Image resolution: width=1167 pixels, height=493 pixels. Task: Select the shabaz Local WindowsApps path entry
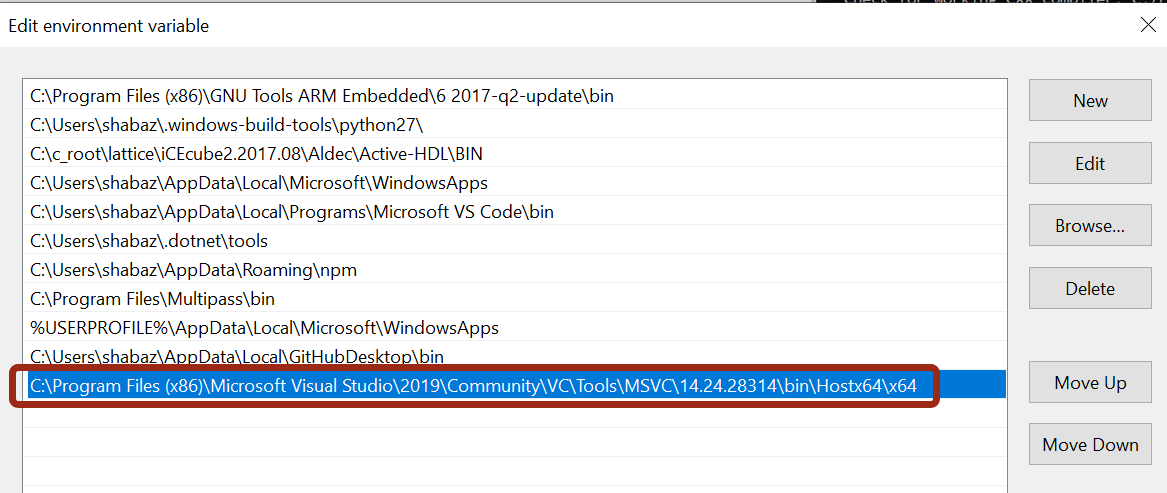[x=514, y=183]
